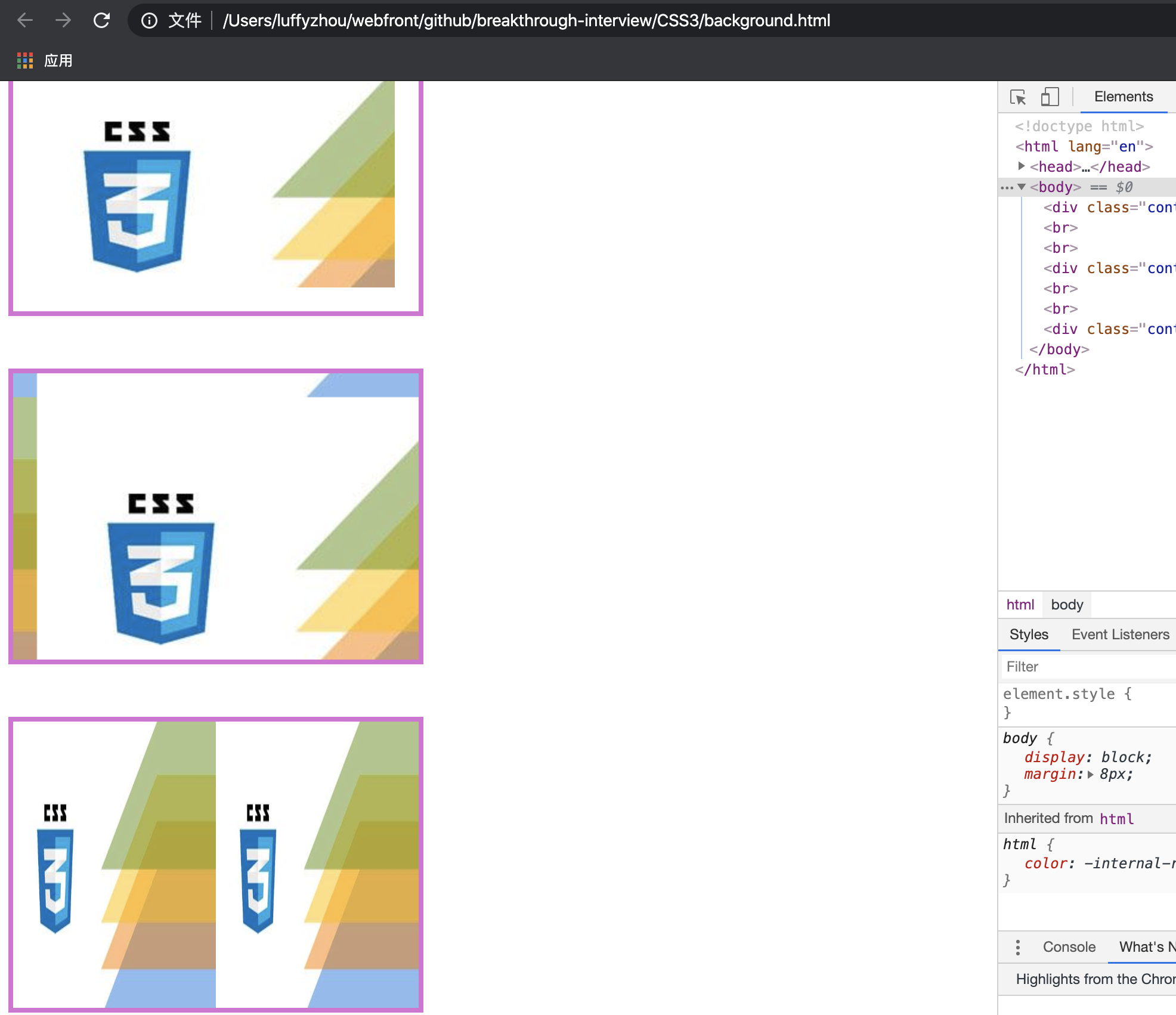The width and height of the screenshot is (1176, 1015).
Task: Open the Console drawer tab
Action: click(x=1069, y=947)
